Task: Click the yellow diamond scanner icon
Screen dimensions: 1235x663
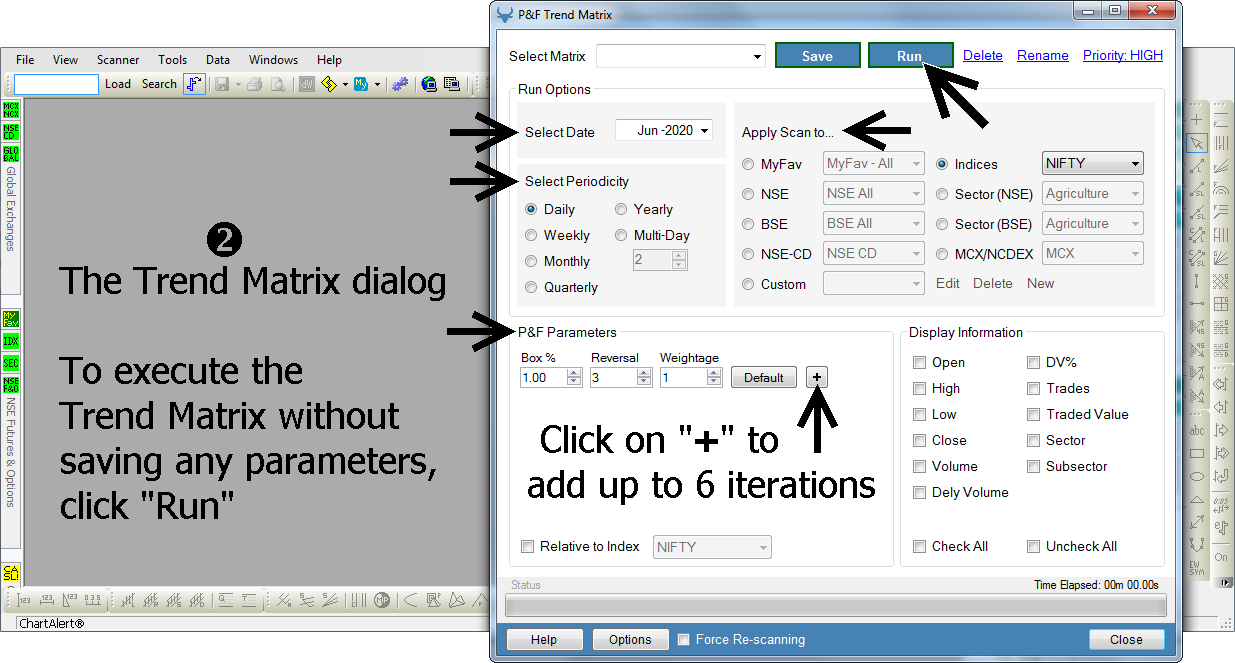Action: [x=329, y=85]
